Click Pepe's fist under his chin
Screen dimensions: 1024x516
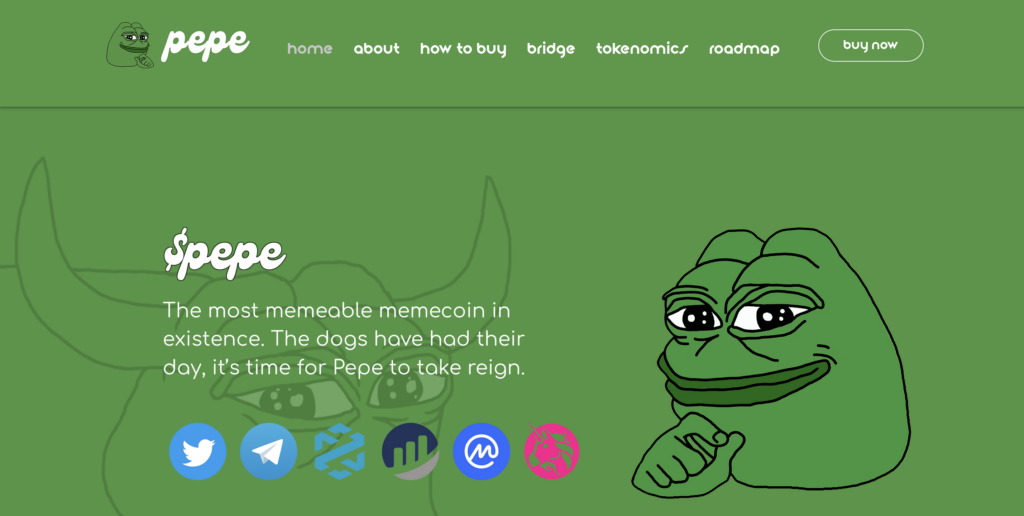(687, 455)
